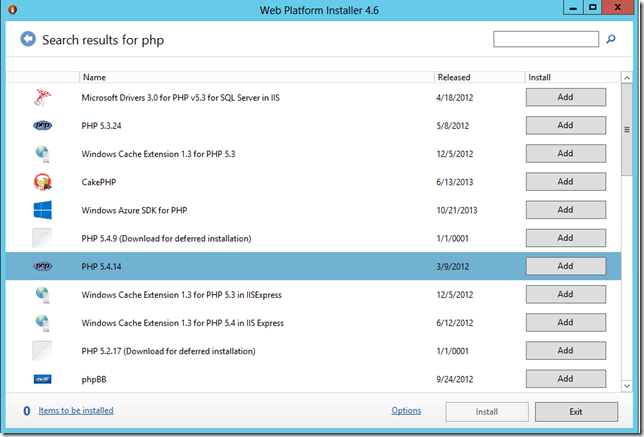Add PHP 5.4.9 deferred installation download
The image size is (644, 437).
click(566, 238)
